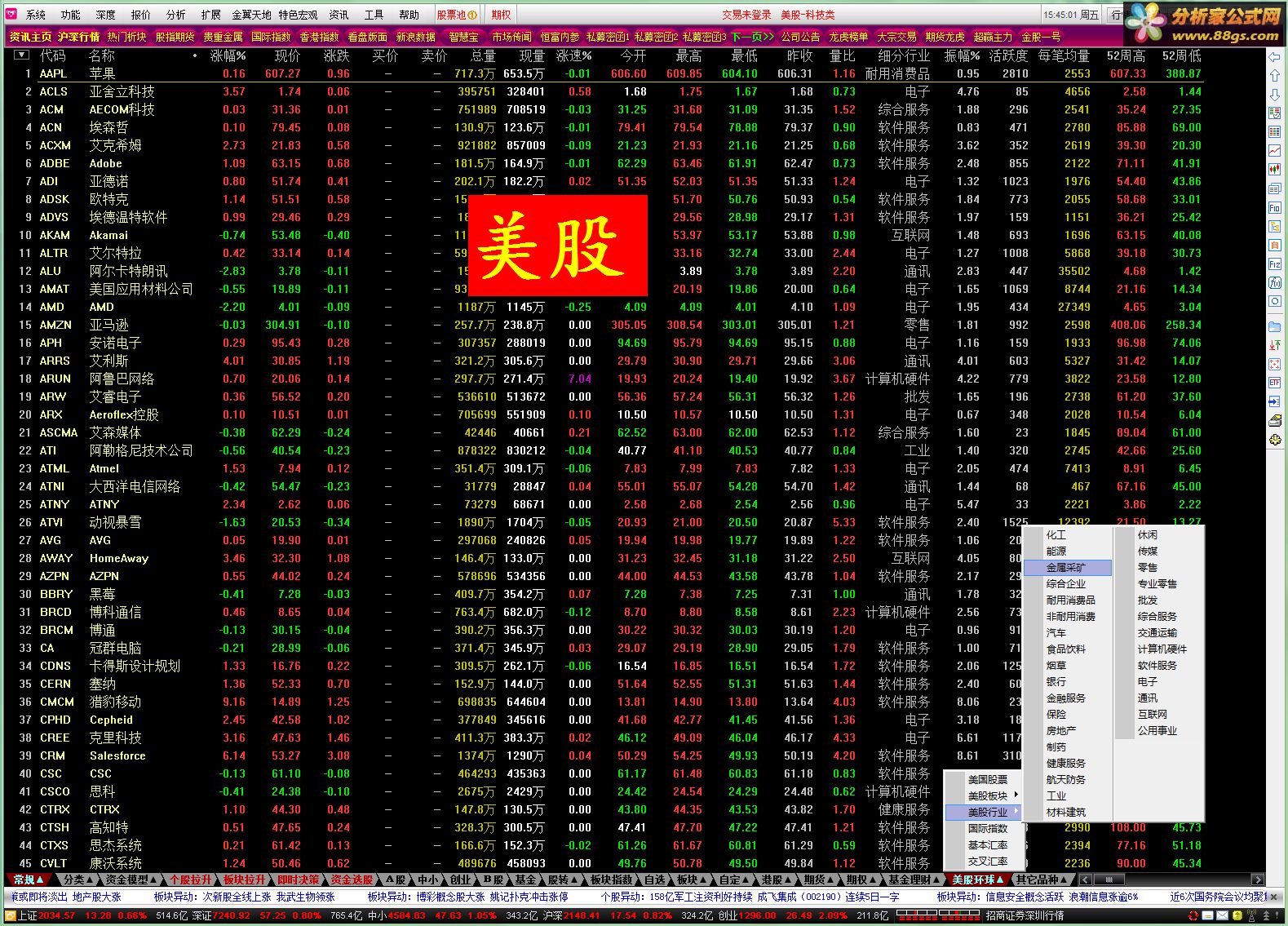The image size is (1288, 926).
Task: Open 龙虎榜单 toolbar button
Action: (x=848, y=37)
